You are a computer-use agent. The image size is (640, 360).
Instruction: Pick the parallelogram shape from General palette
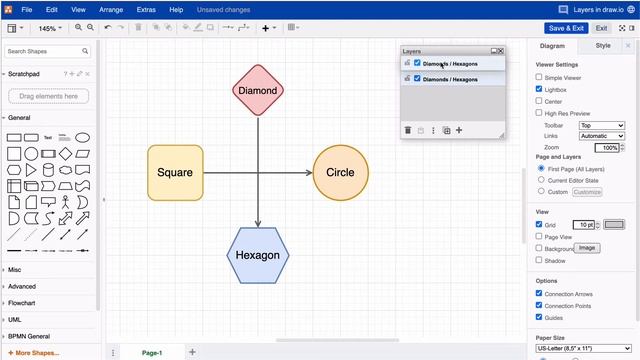coord(82,154)
